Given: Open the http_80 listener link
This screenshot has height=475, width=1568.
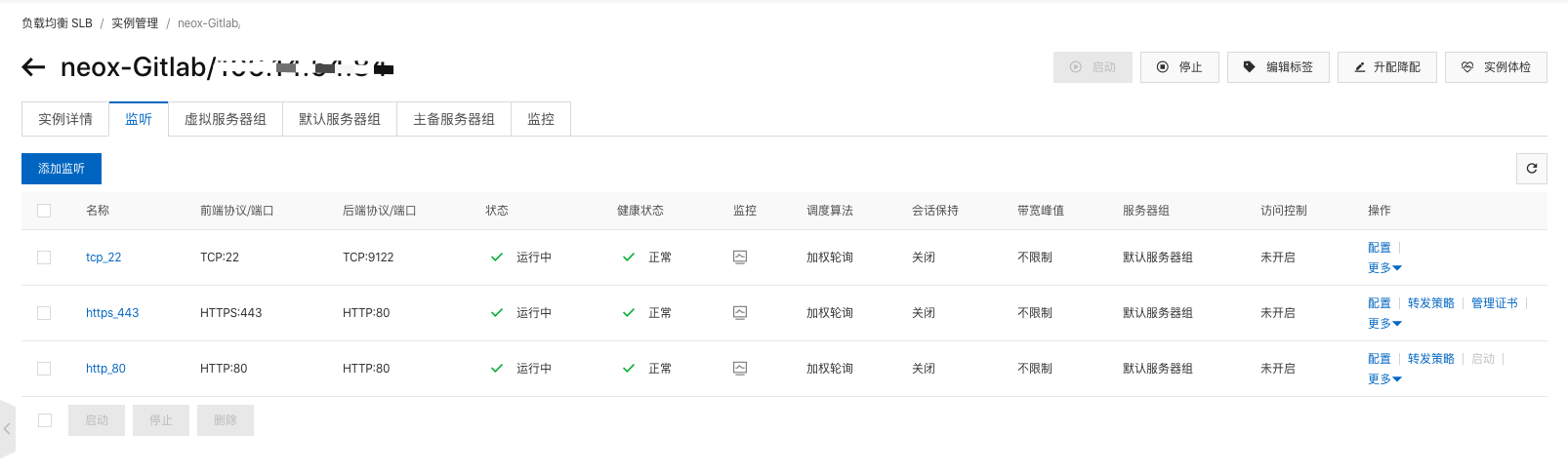Looking at the screenshot, I should point(105,369).
